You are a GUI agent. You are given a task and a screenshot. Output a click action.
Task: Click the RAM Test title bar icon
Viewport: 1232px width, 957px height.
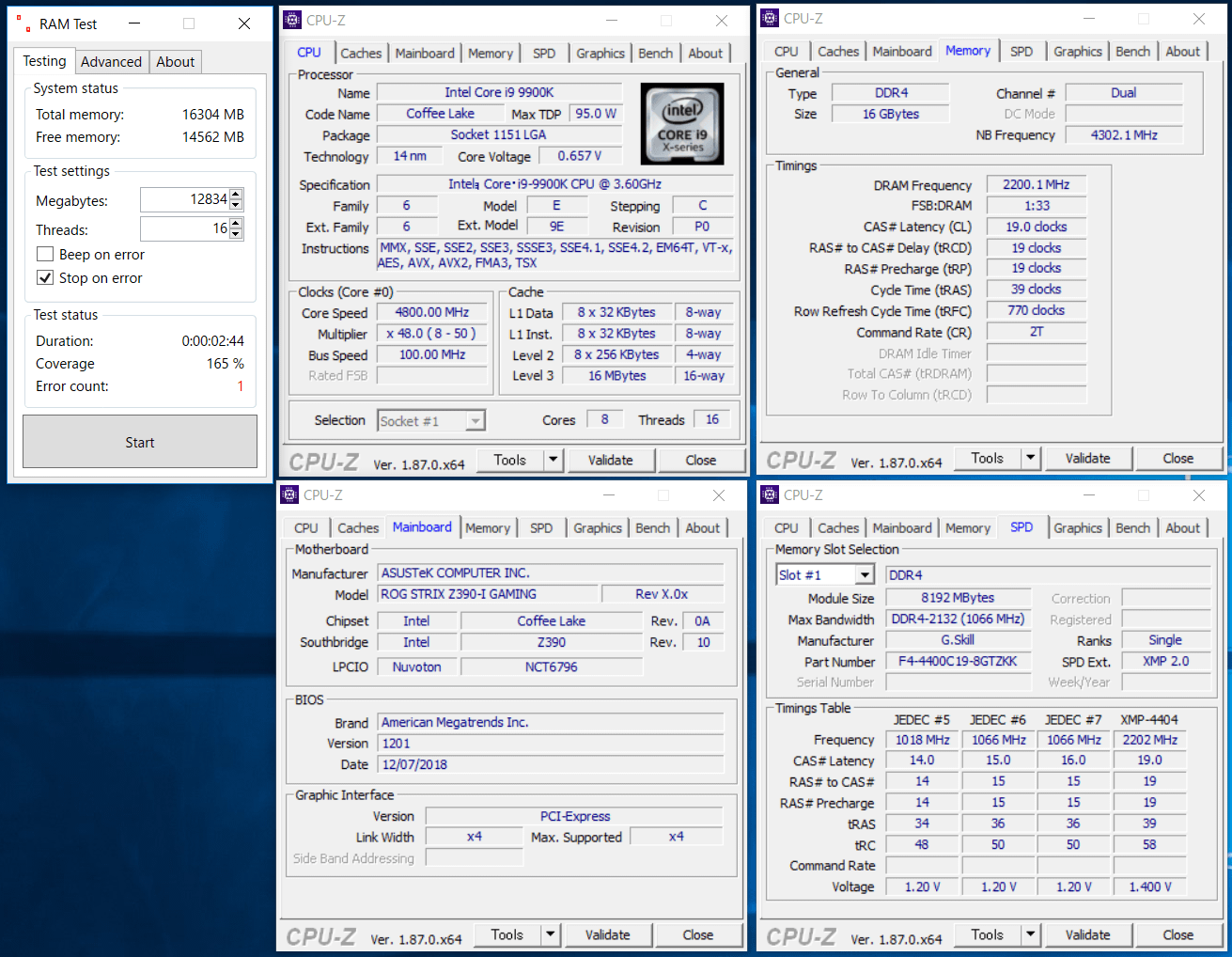pos(23,24)
